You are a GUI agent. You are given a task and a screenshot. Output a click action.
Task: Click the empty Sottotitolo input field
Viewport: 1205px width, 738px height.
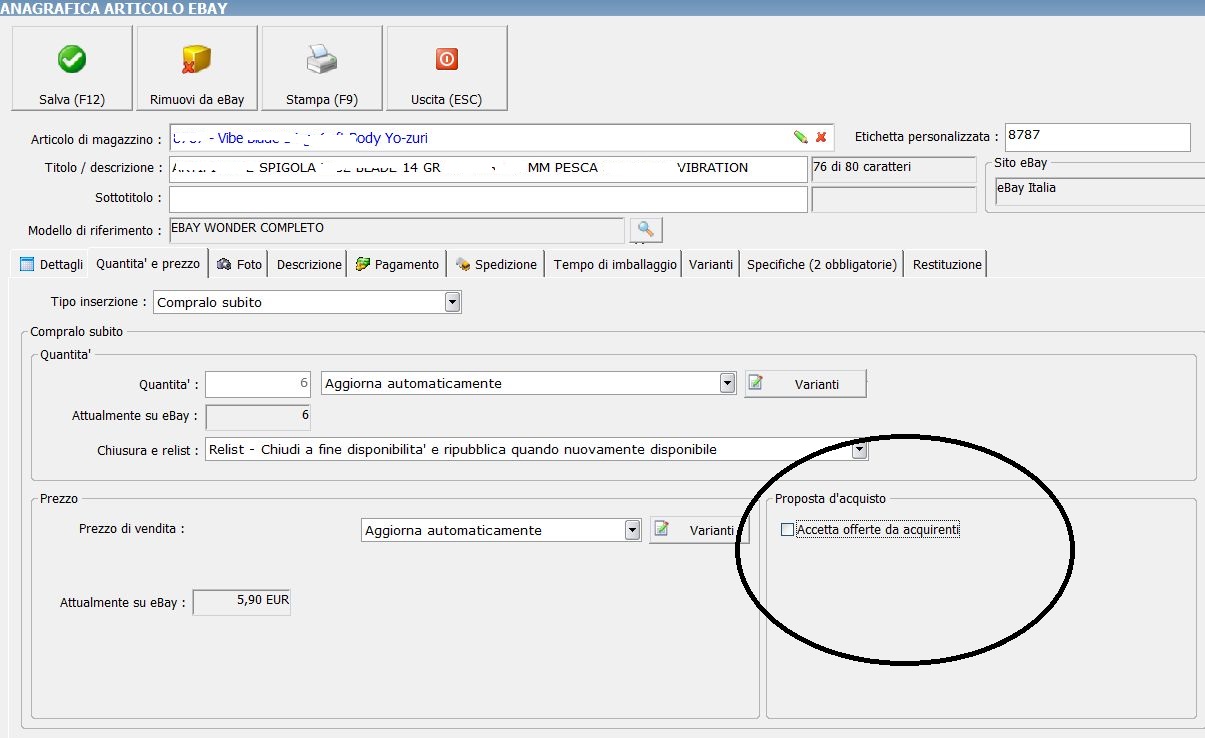[488, 199]
